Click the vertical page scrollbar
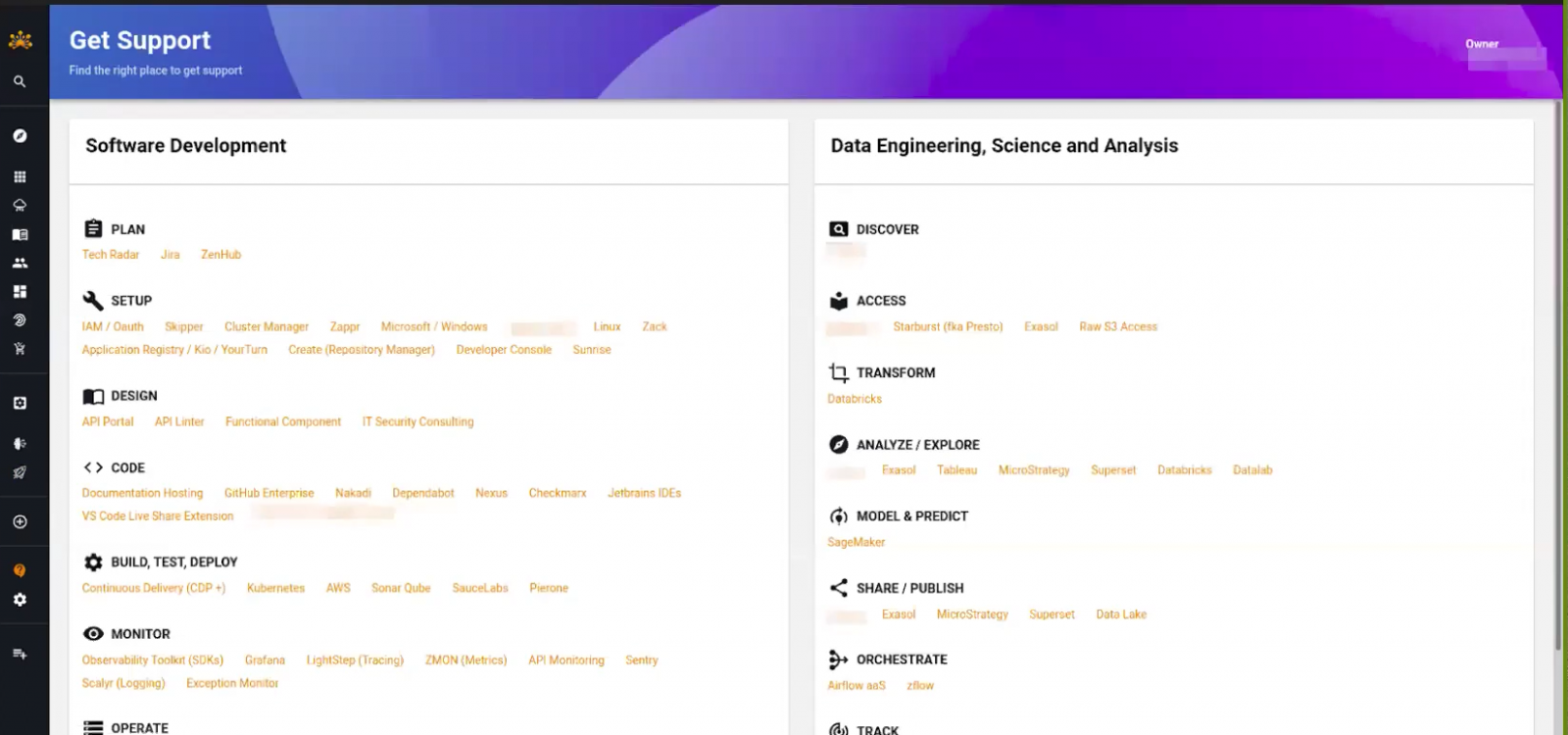Viewport: 1568px width, 735px height. (1558, 372)
